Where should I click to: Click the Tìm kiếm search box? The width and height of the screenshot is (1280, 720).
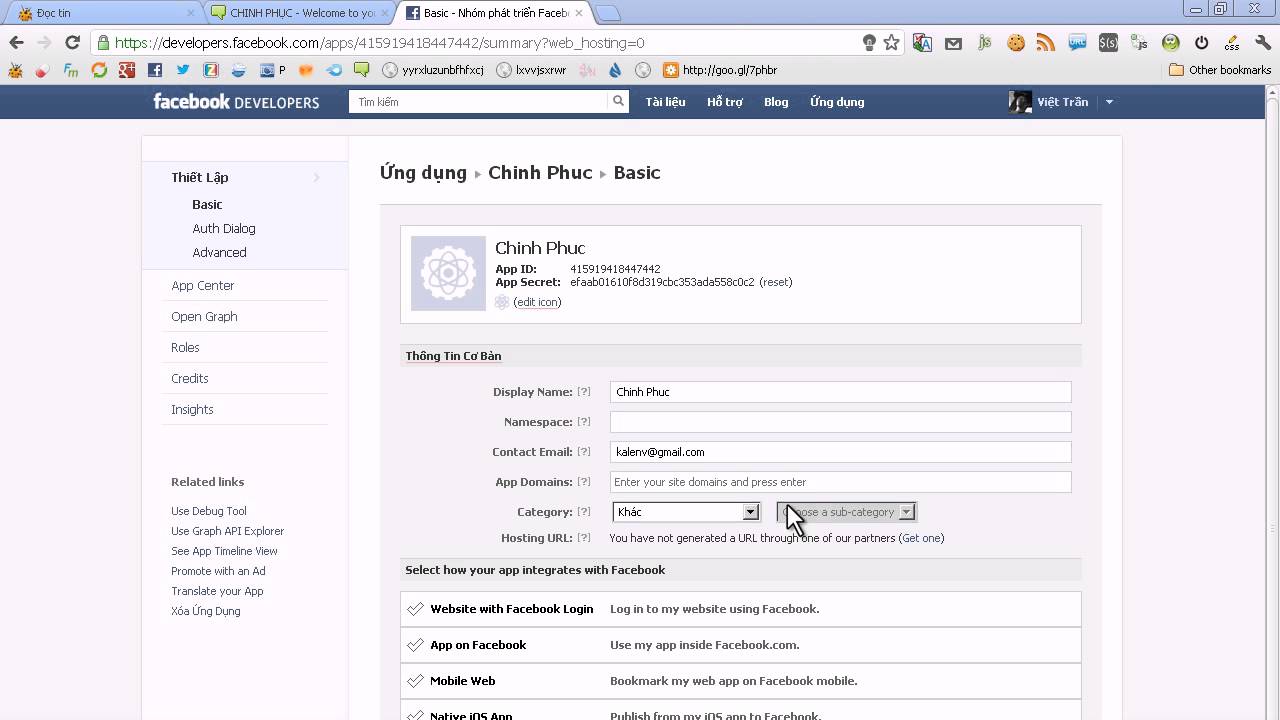point(478,101)
